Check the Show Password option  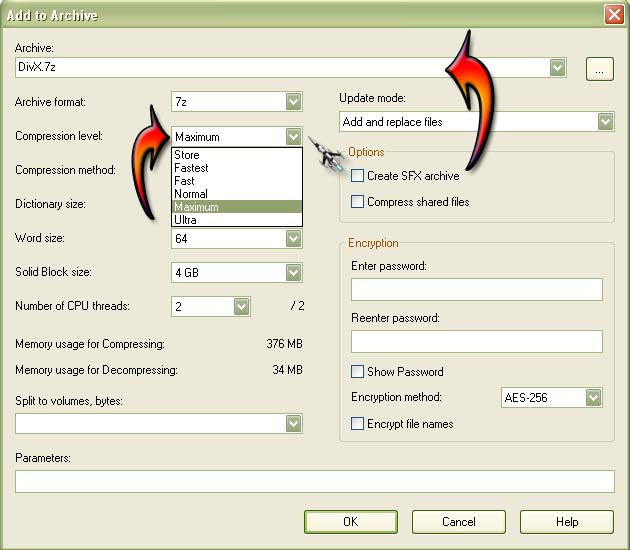pos(358,372)
